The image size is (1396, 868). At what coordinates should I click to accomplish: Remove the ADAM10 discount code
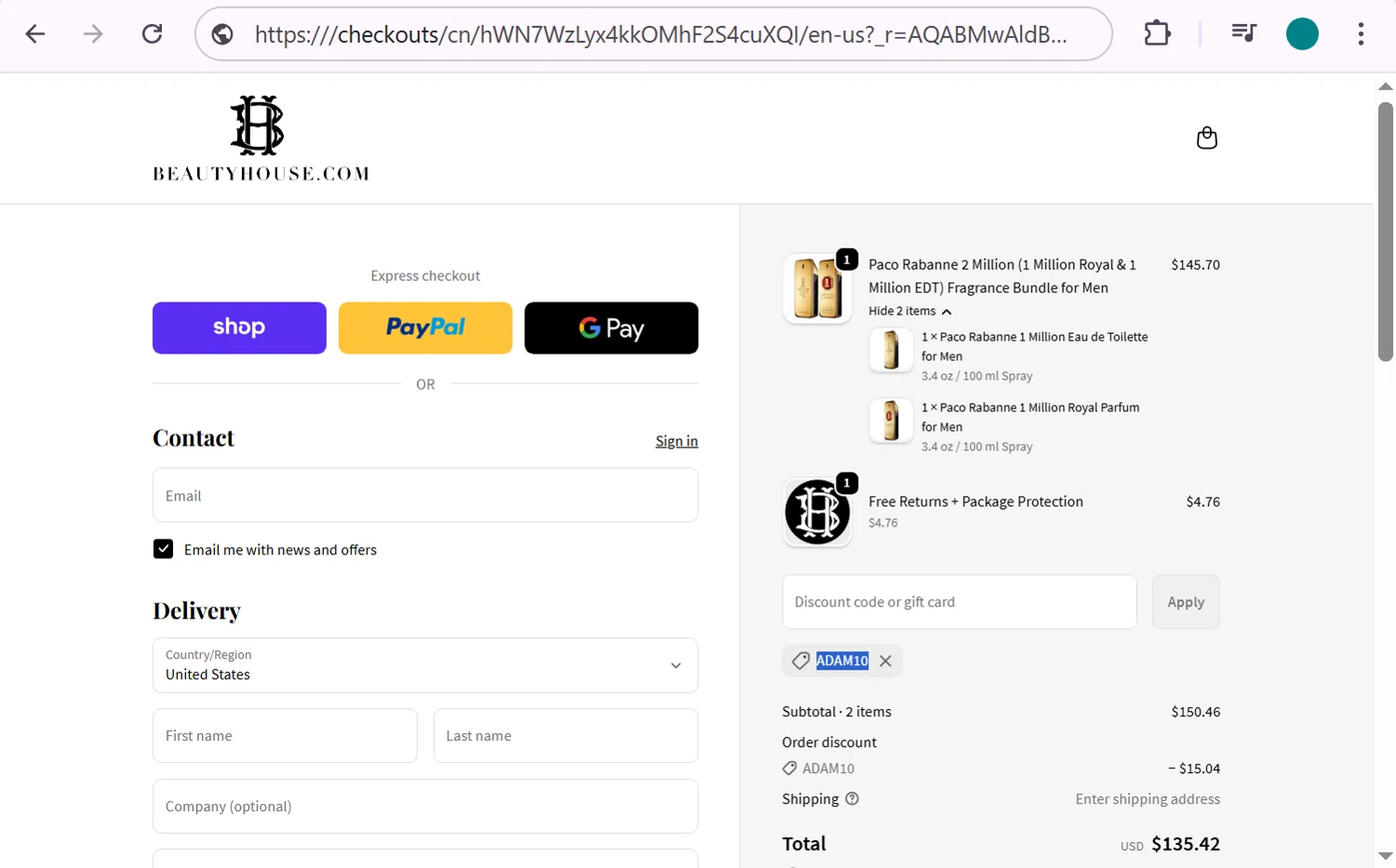885,661
